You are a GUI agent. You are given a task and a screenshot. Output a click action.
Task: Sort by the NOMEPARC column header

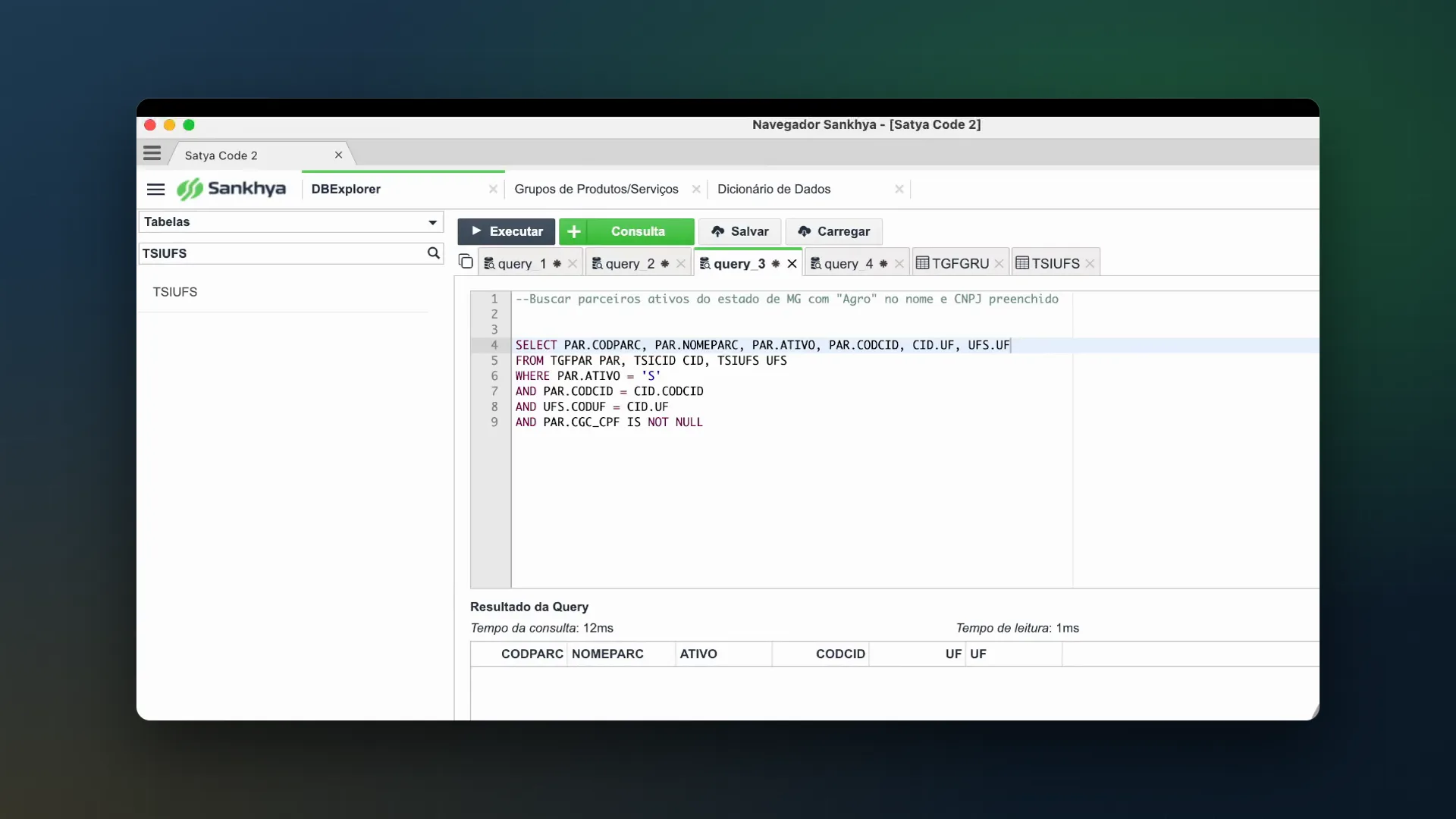(607, 654)
